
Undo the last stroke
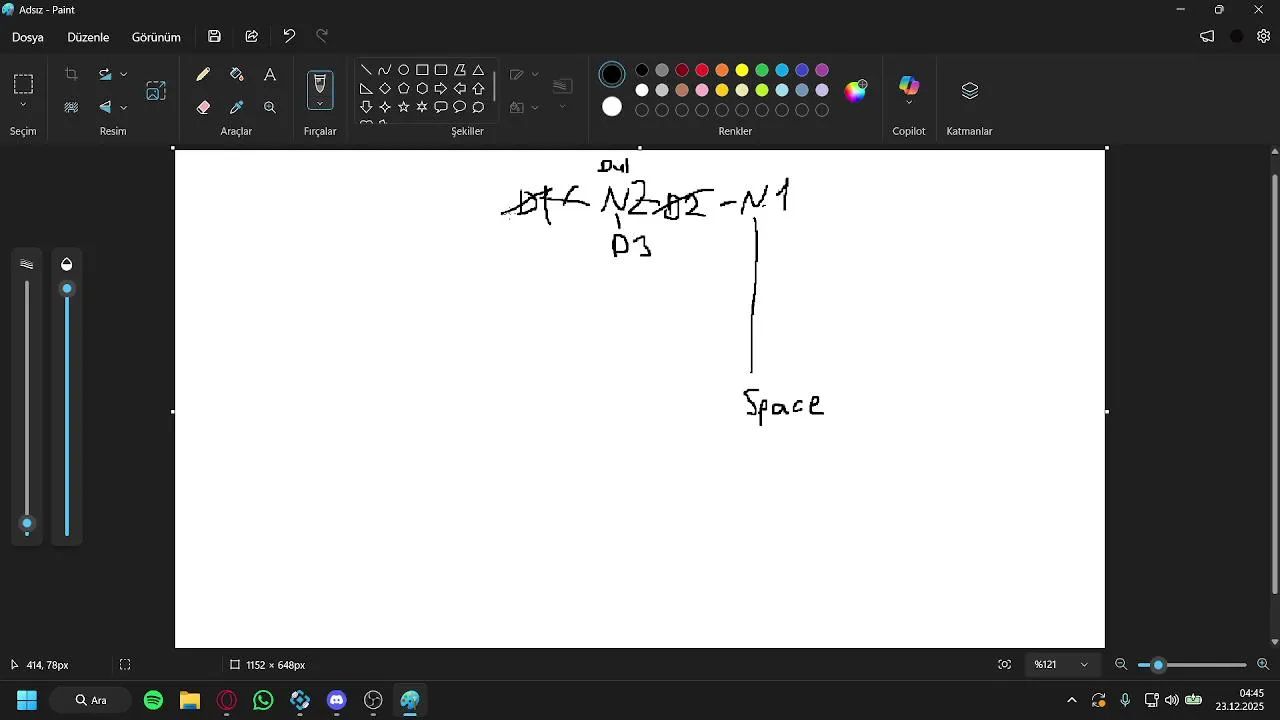289,36
